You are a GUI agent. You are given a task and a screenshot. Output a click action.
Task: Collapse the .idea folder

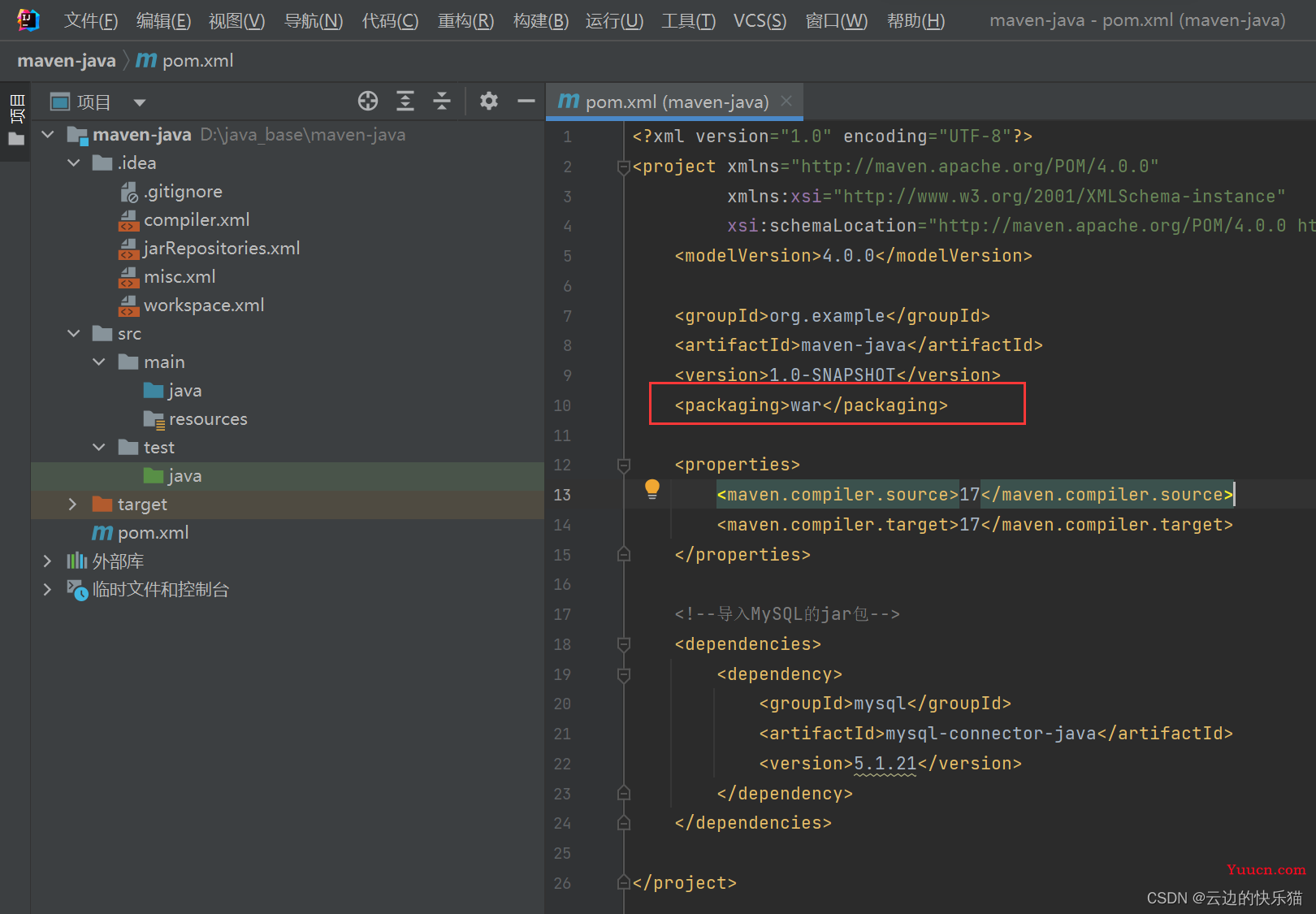74,162
